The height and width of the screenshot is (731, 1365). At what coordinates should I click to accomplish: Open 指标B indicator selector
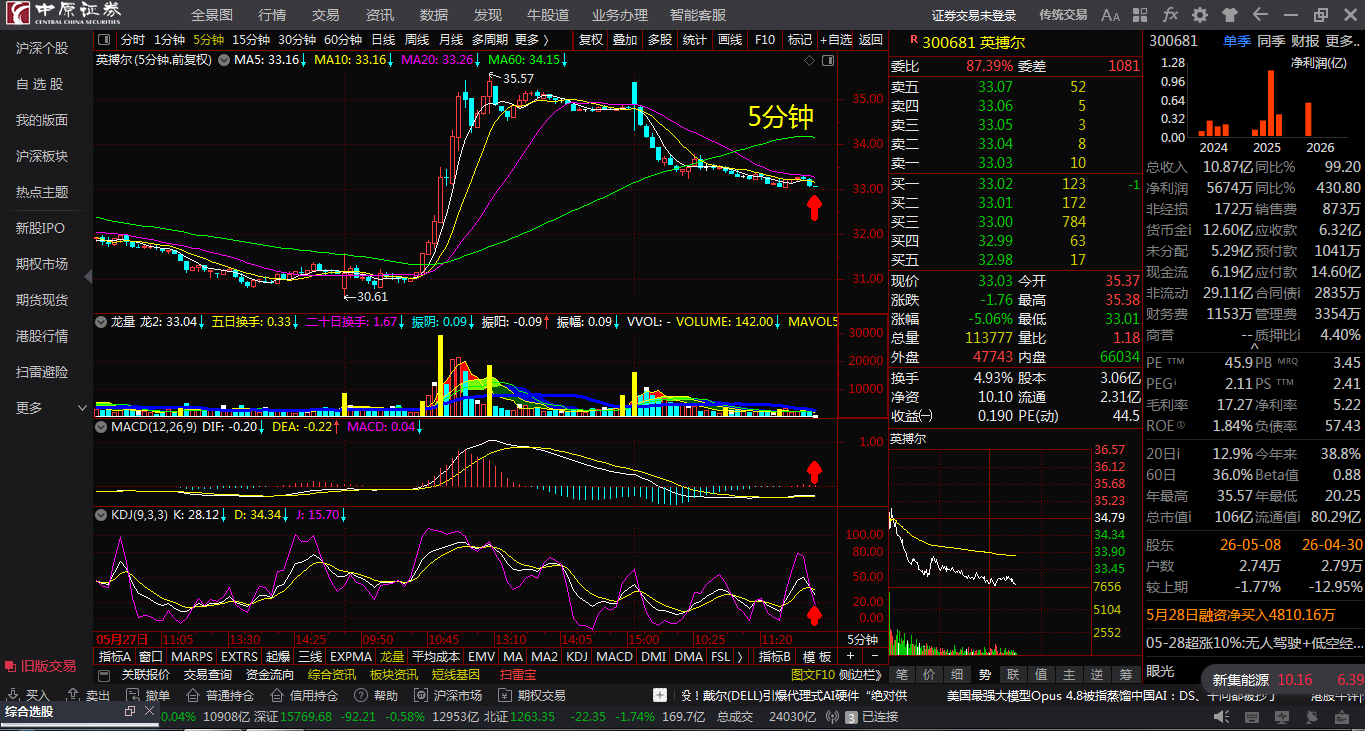click(775, 657)
